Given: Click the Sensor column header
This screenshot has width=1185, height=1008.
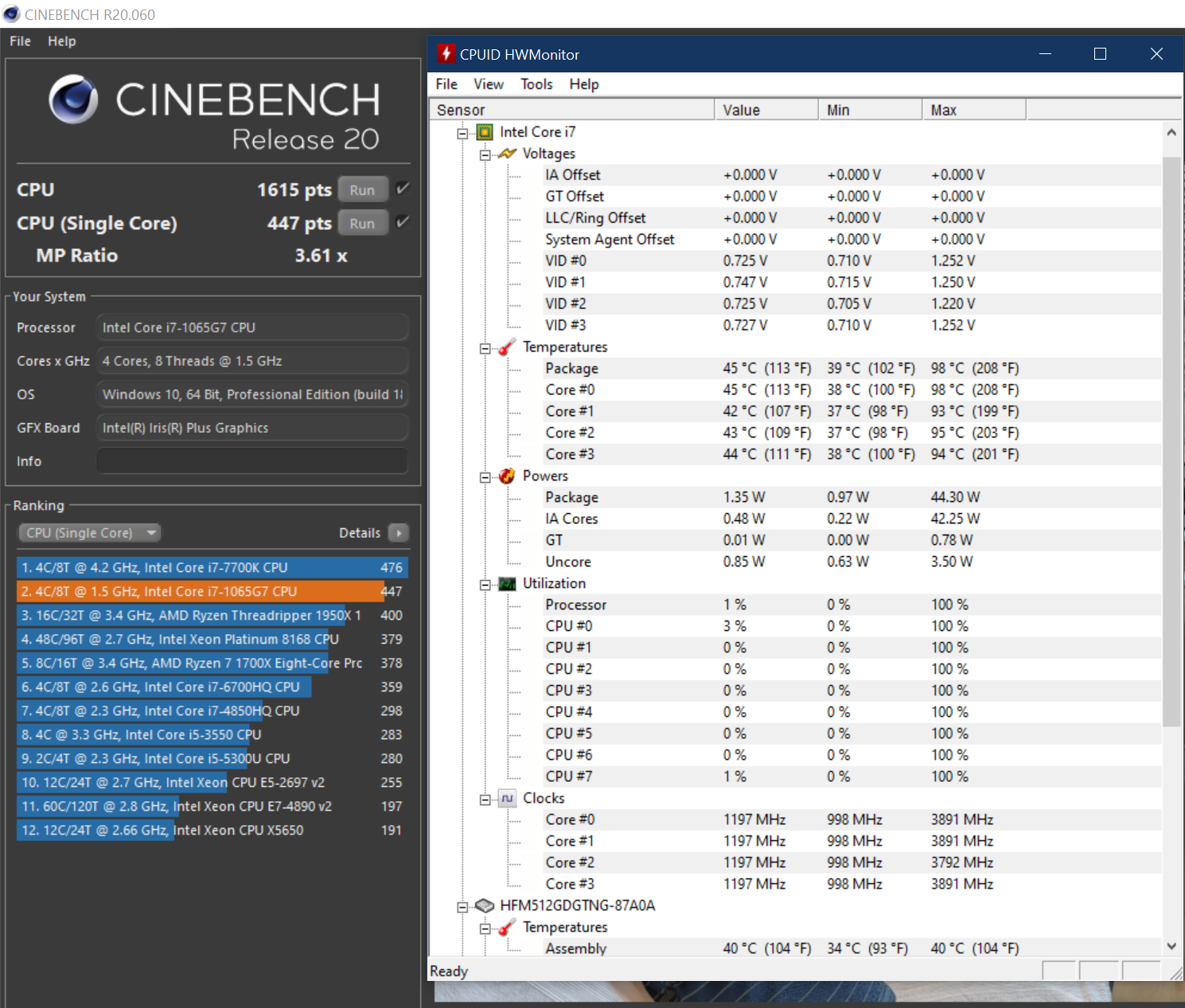Looking at the screenshot, I should coord(571,110).
